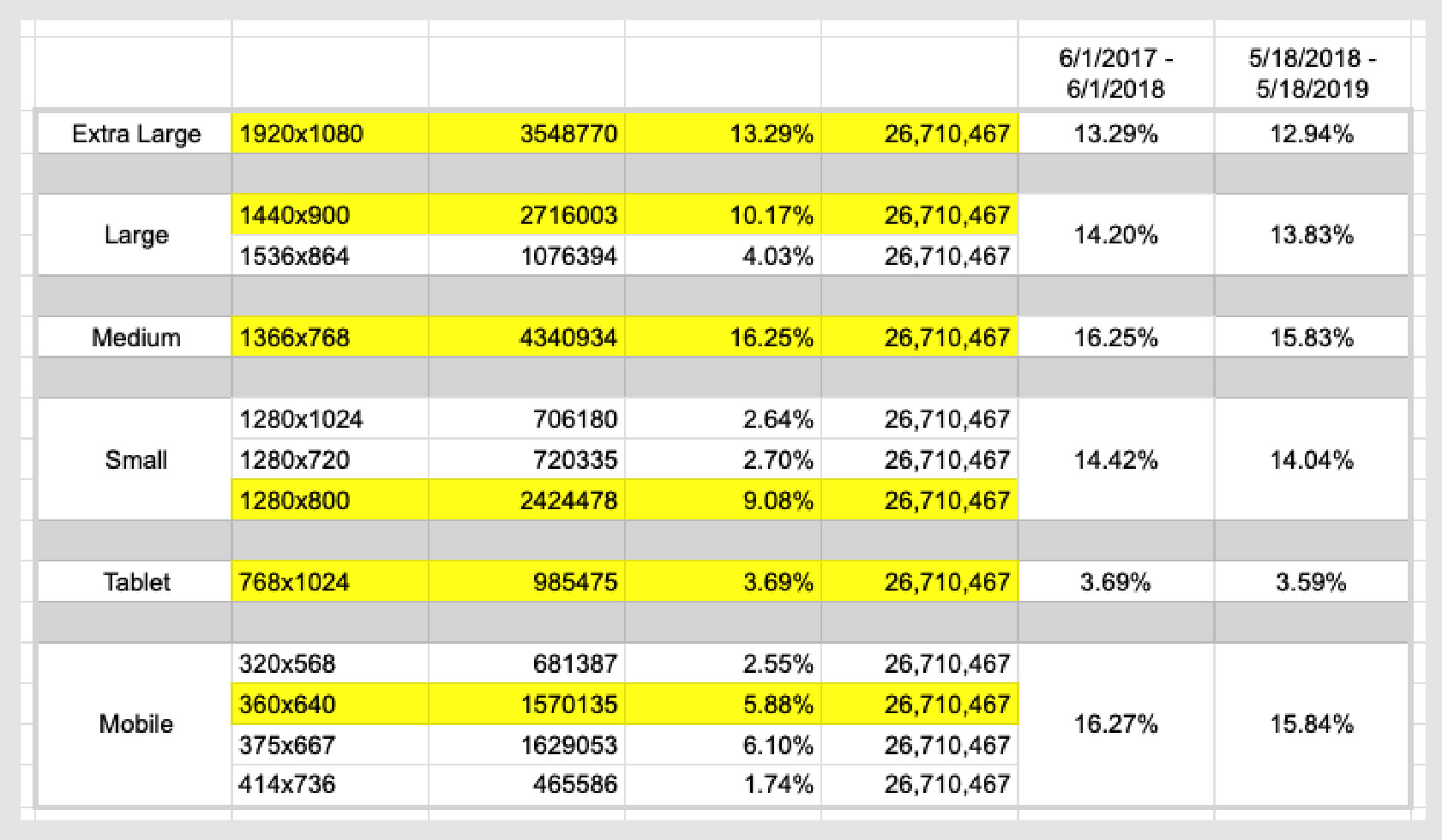The width and height of the screenshot is (1442, 840).
Task: Click the Medium category cell
Action: [x=135, y=338]
